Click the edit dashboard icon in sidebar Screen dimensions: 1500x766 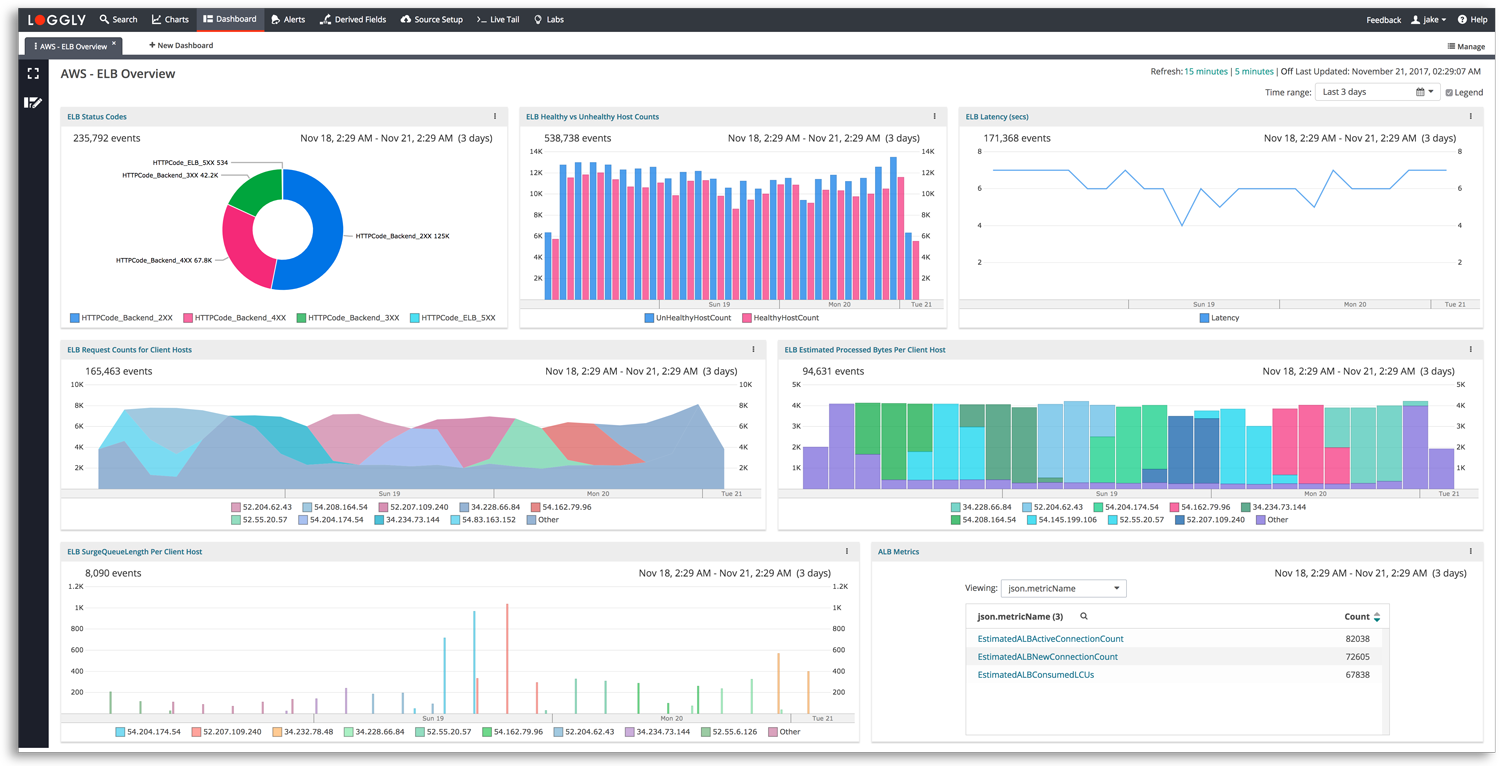click(x=33, y=102)
